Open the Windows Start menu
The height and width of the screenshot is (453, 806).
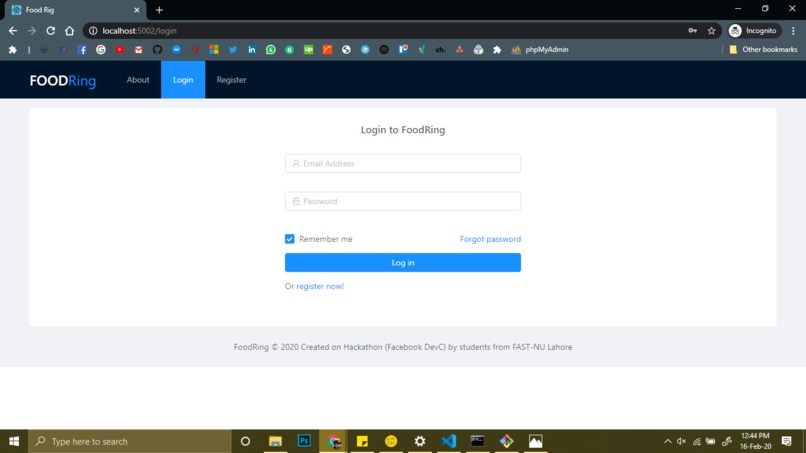tap(14, 441)
